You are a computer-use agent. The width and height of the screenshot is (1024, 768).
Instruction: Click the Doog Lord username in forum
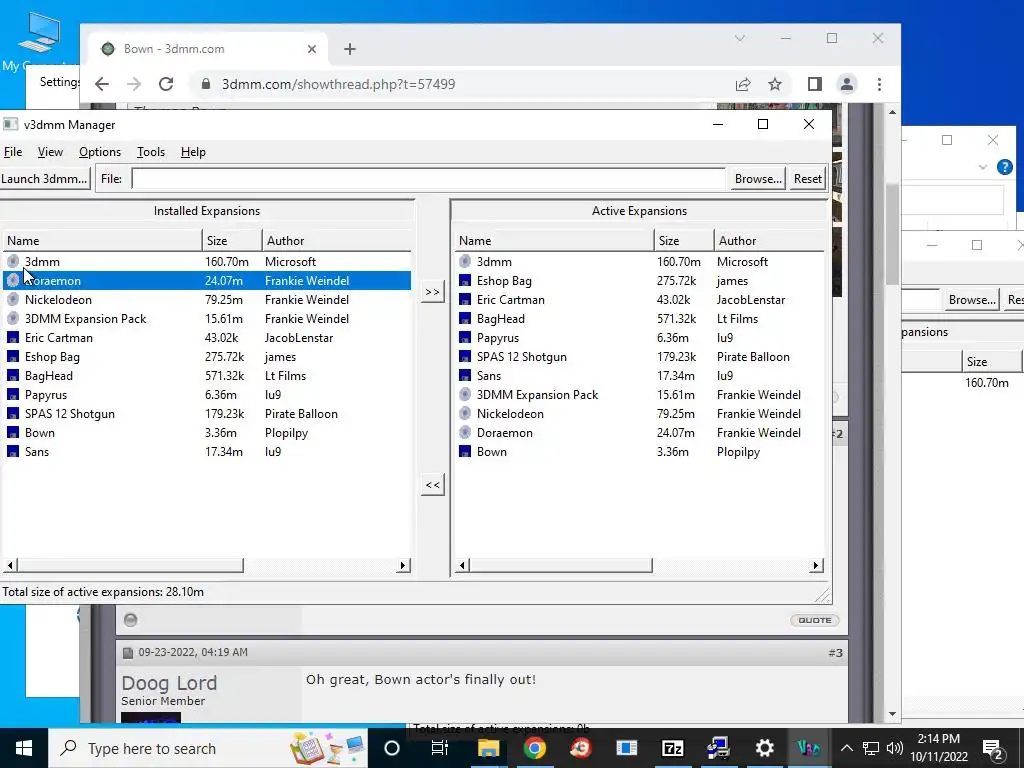tap(169, 683)
